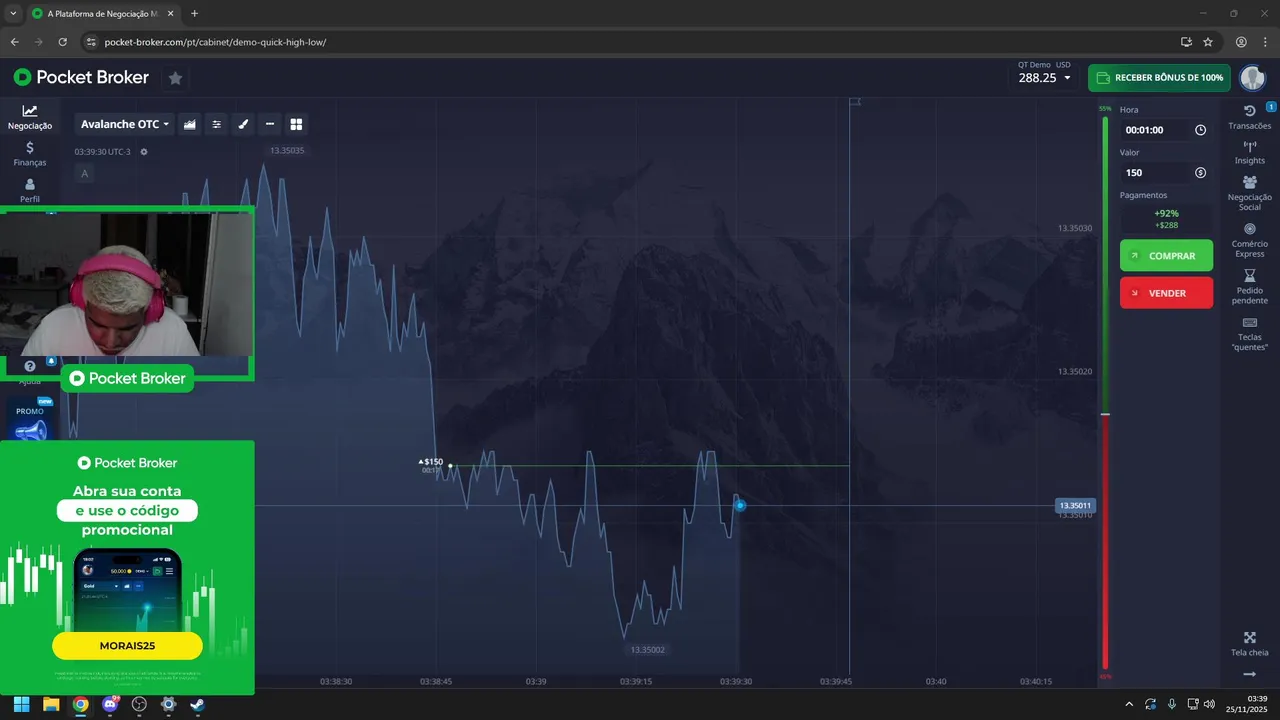The width and height of the screenshot is (1280, 720).
Task: Click the horizontal line dash tool
Action: pyautogui.click(x=270, y=124)
